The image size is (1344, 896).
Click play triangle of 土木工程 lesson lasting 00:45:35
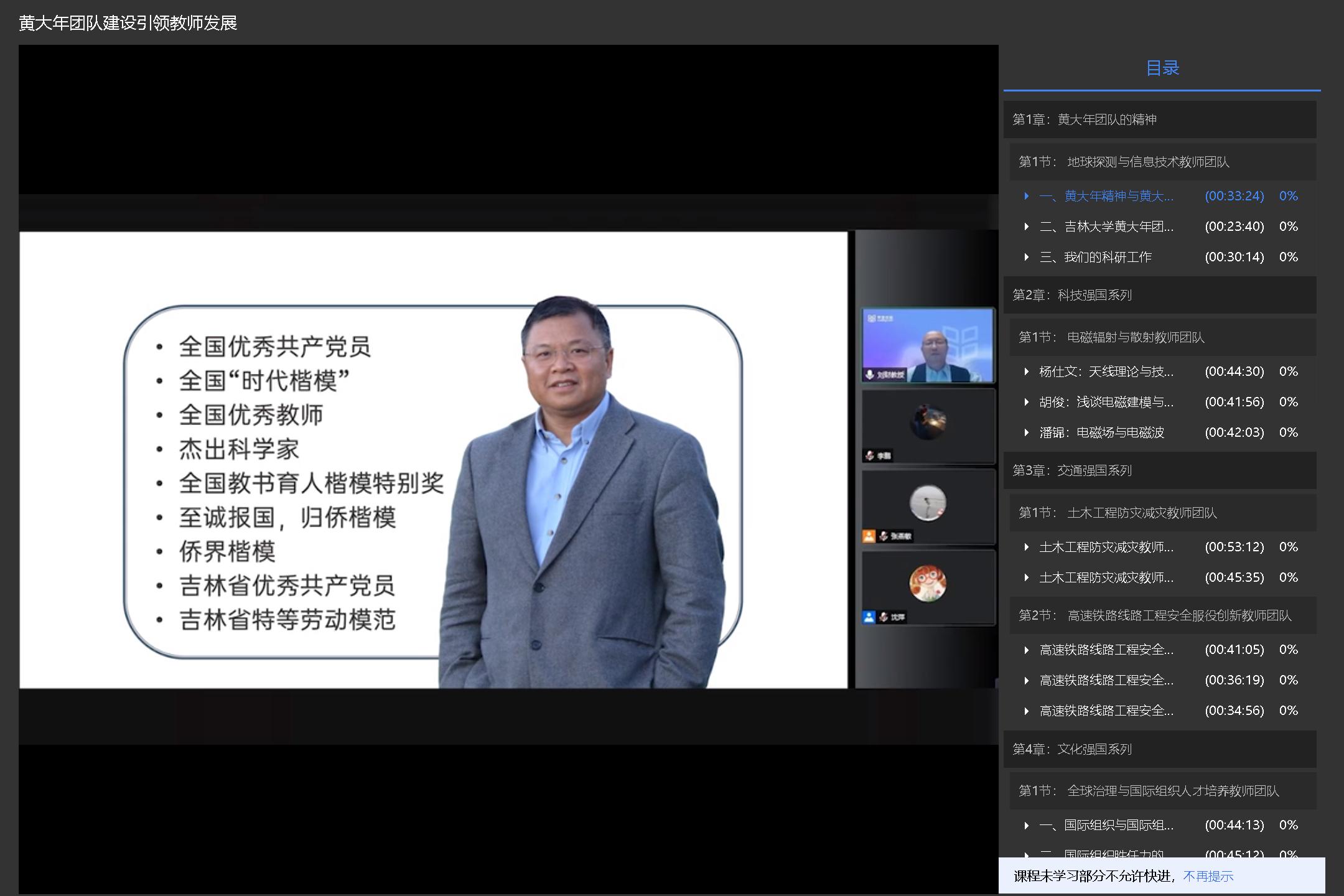1027,577
